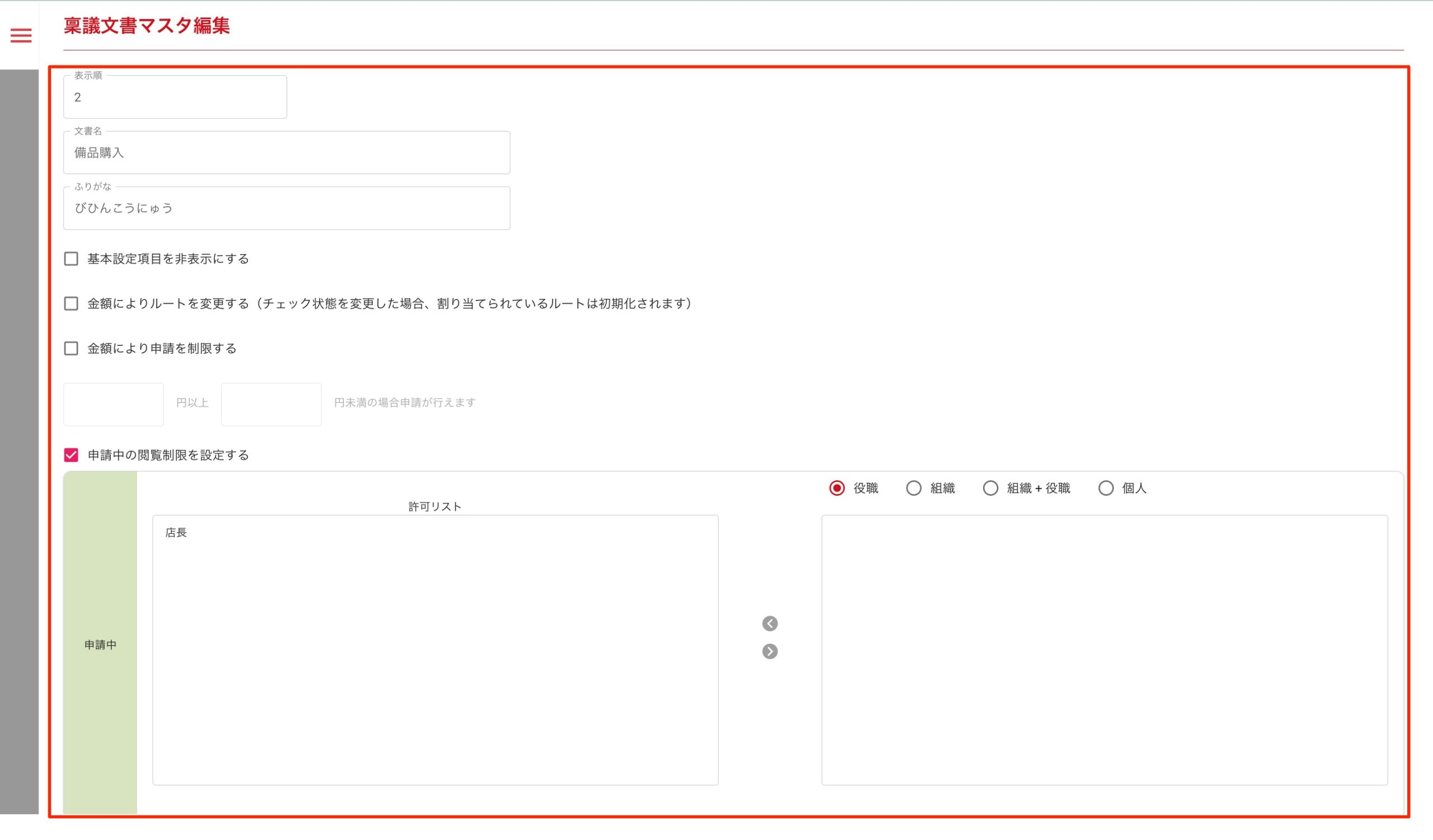Select the 役職 radio button

point(836,488)
